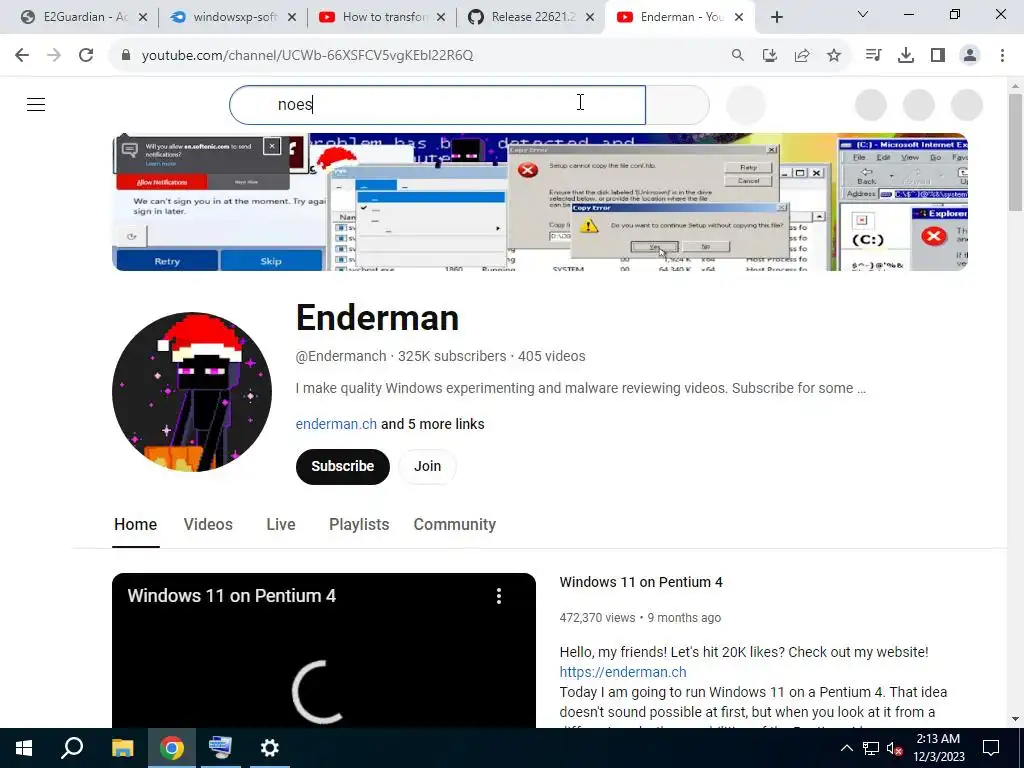Switch to the Release 22621 GitHub tab
The width and height of the screenshot is (1024, 768).
pos(532,17)
